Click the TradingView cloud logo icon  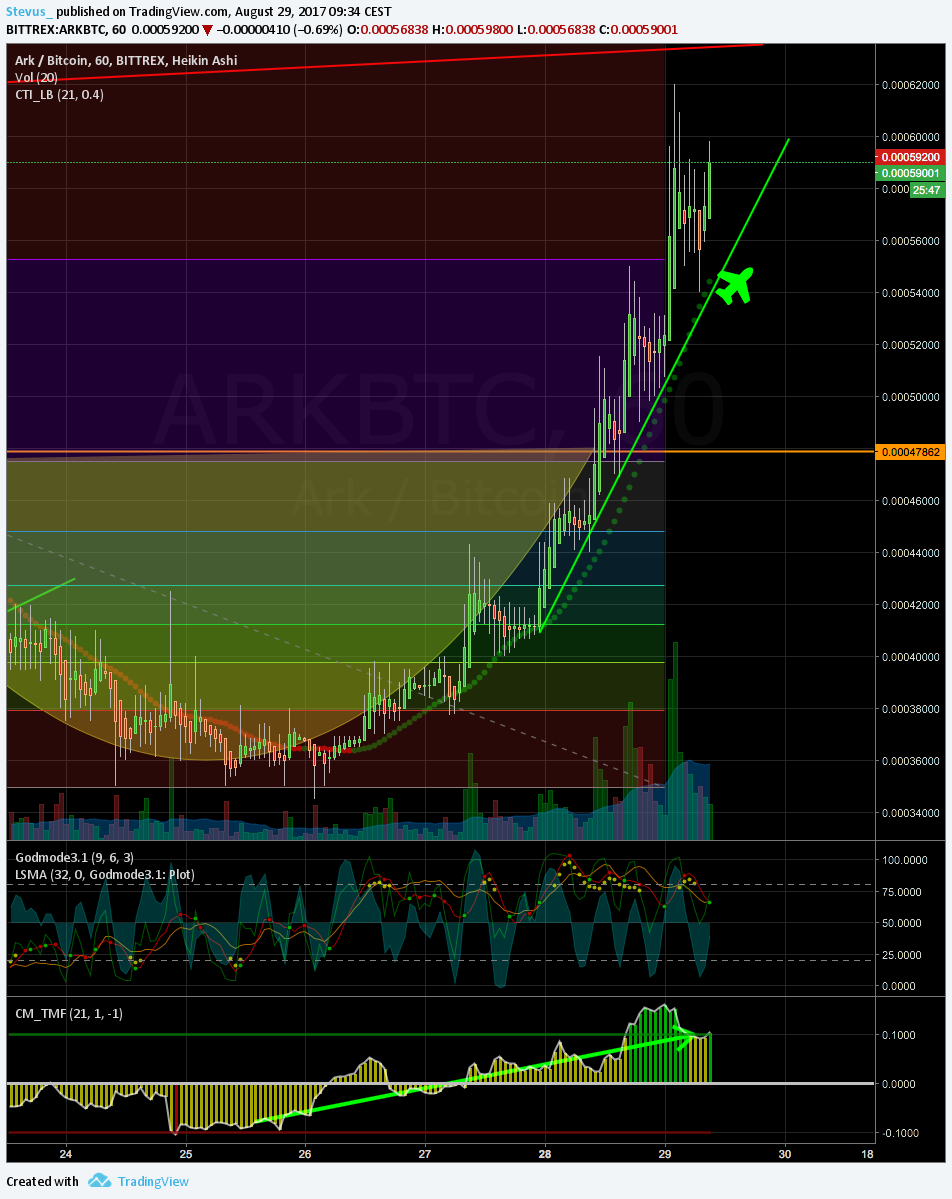click(99, 1181)
